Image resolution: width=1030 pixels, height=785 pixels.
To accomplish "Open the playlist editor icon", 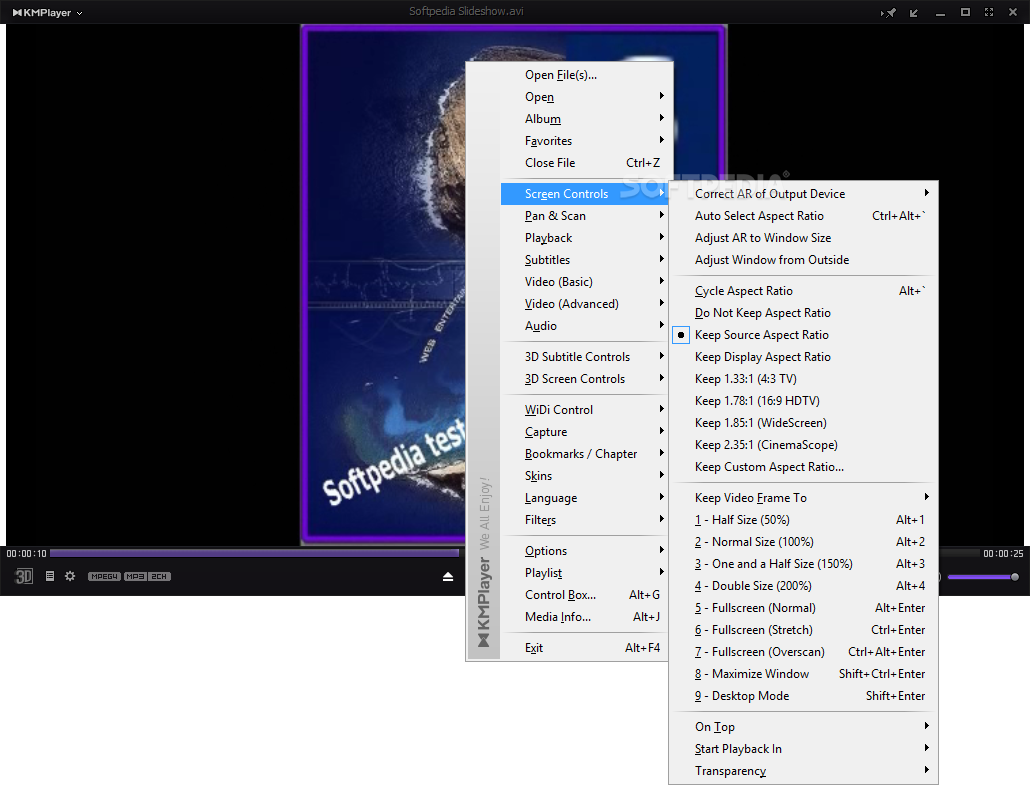I will [50, 576].
